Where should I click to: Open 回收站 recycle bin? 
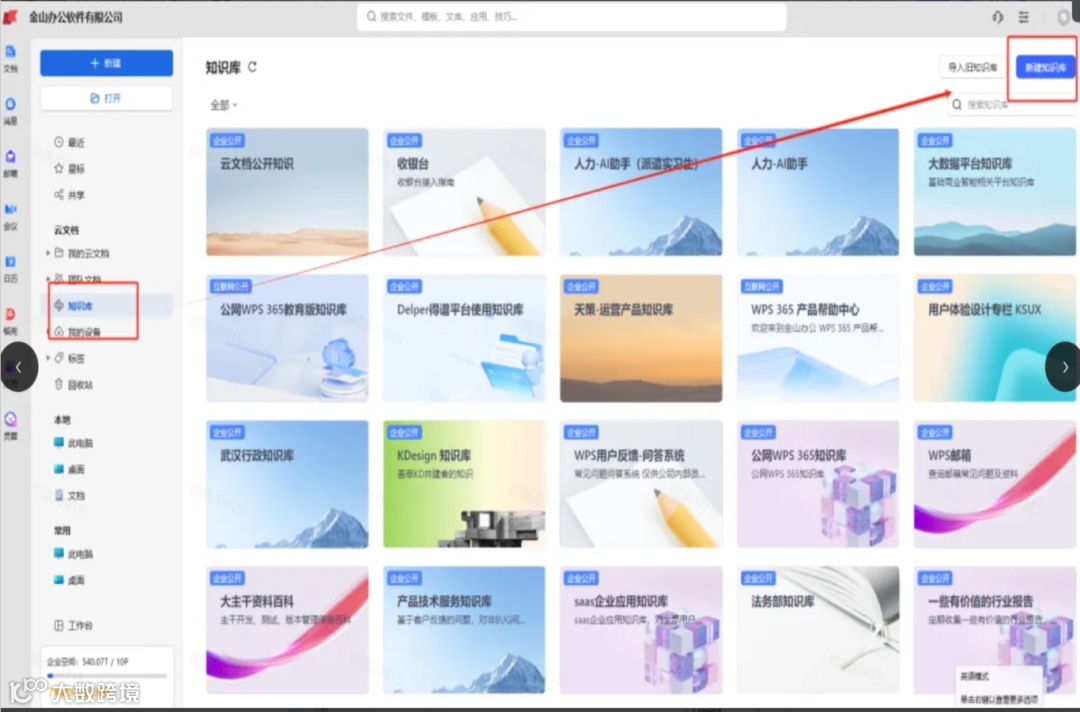point(74,385)
